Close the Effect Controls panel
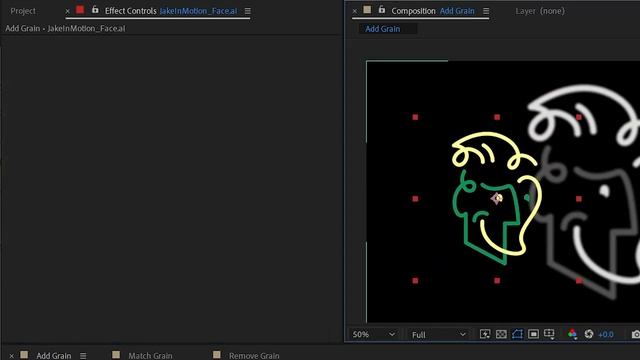Image resolution: width=640 pixels, height=360 pixels. [x=67, y=11]
